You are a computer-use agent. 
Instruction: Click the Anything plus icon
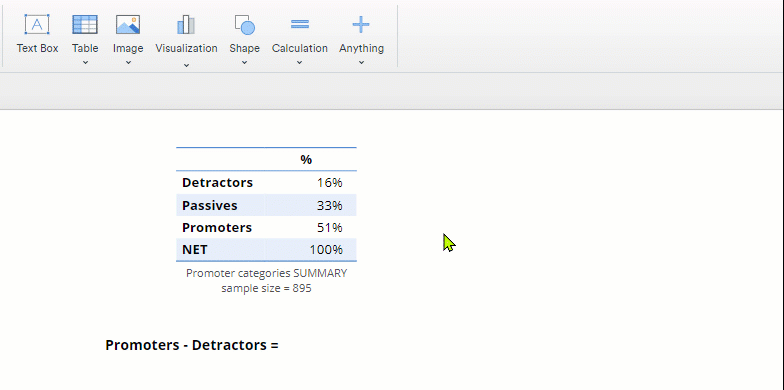click(361, 24)
